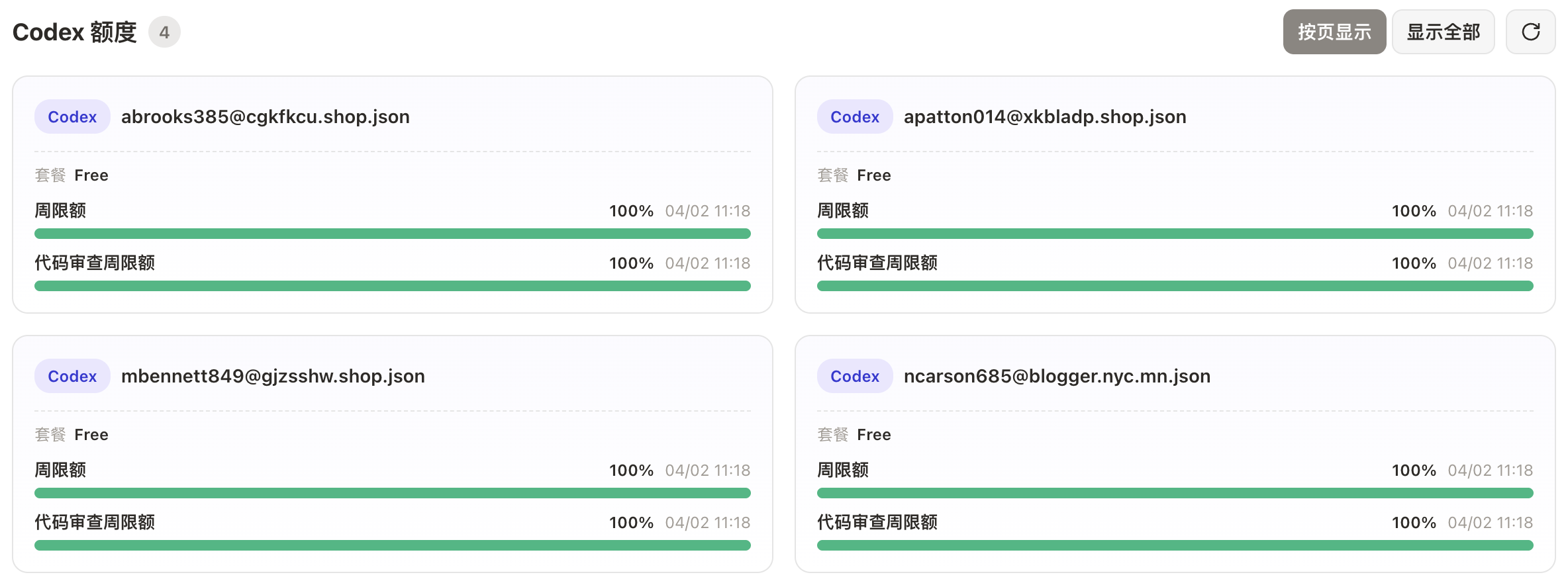Click 周限额 label in apatton014 card

[843, 210]
